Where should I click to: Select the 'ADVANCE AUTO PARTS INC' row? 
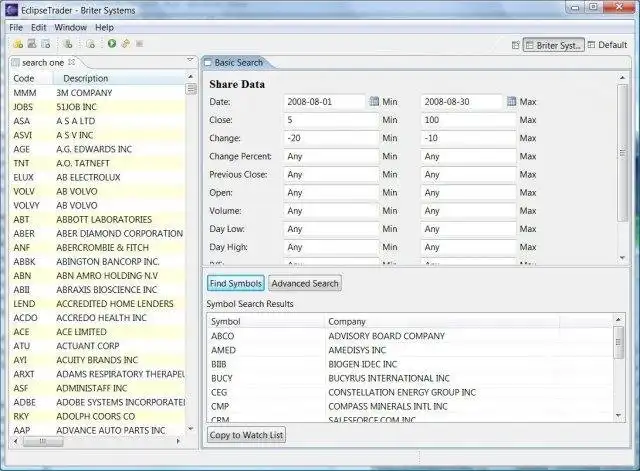coord(98,430)
